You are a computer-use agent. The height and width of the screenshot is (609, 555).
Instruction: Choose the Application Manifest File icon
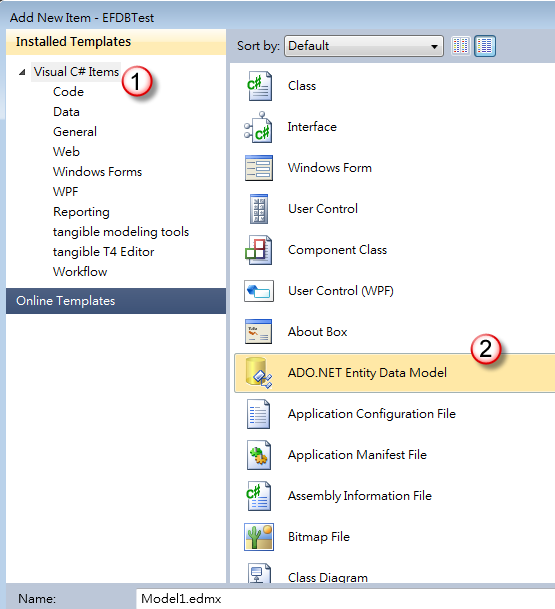259,455
